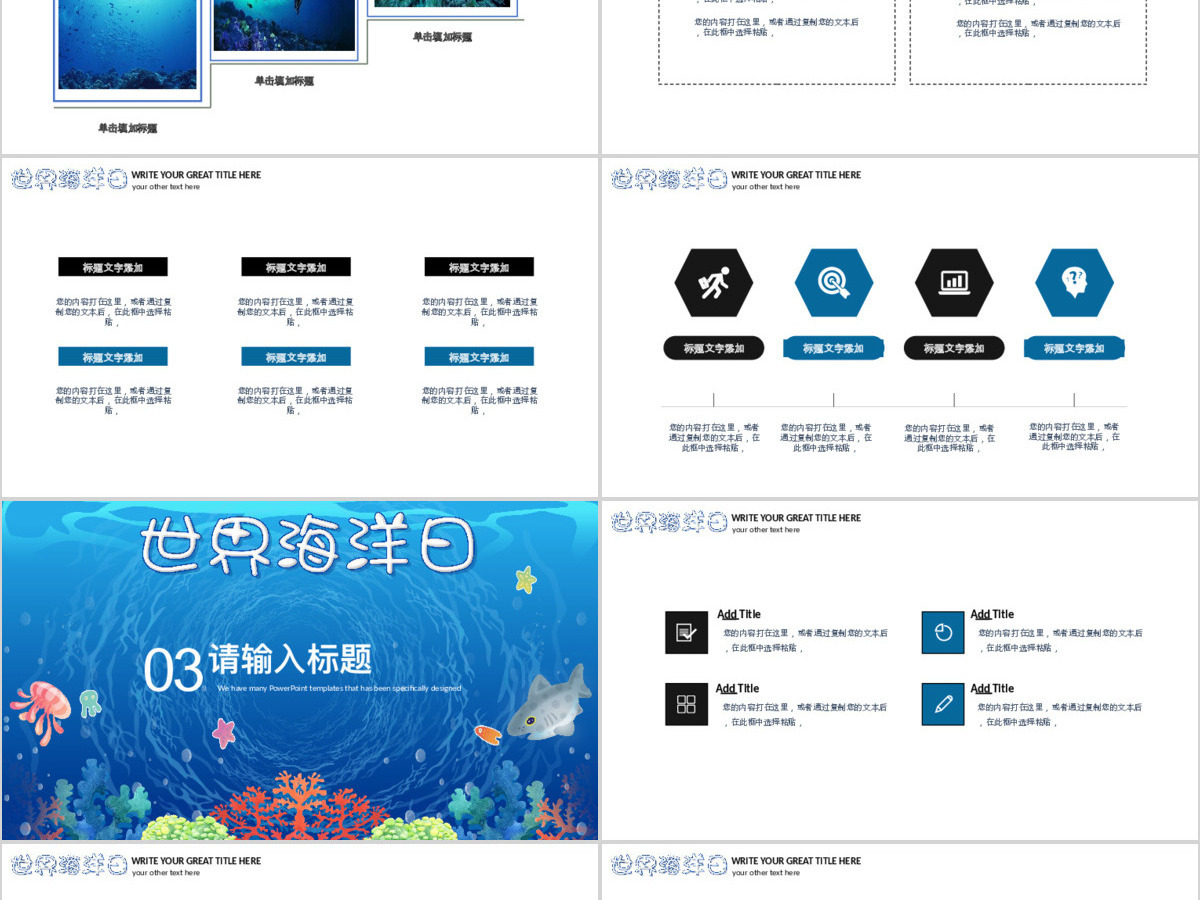Click the large pink jellyfish illustration
Viewport: 1200px width, 900px height.
click(x=41, y=711)
